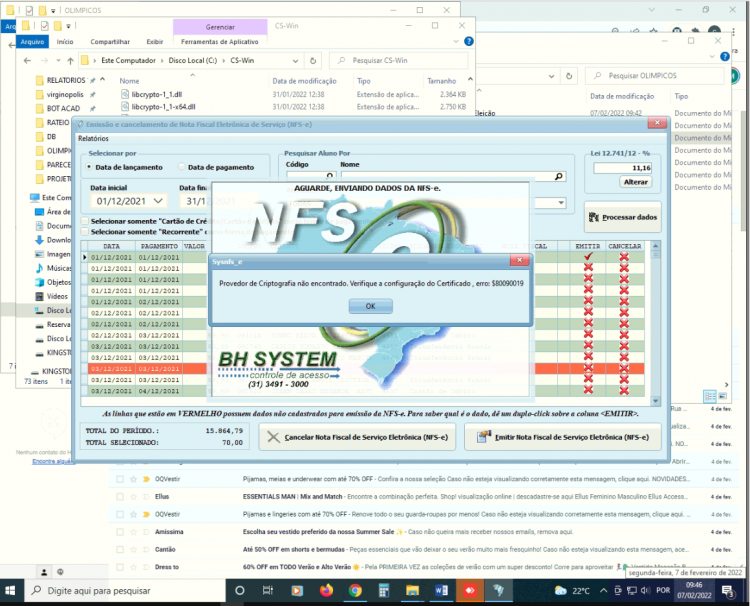Open the blue help icon in CS-Win
The width and height of the screenshot is (750, 606).
pos(469,42)
